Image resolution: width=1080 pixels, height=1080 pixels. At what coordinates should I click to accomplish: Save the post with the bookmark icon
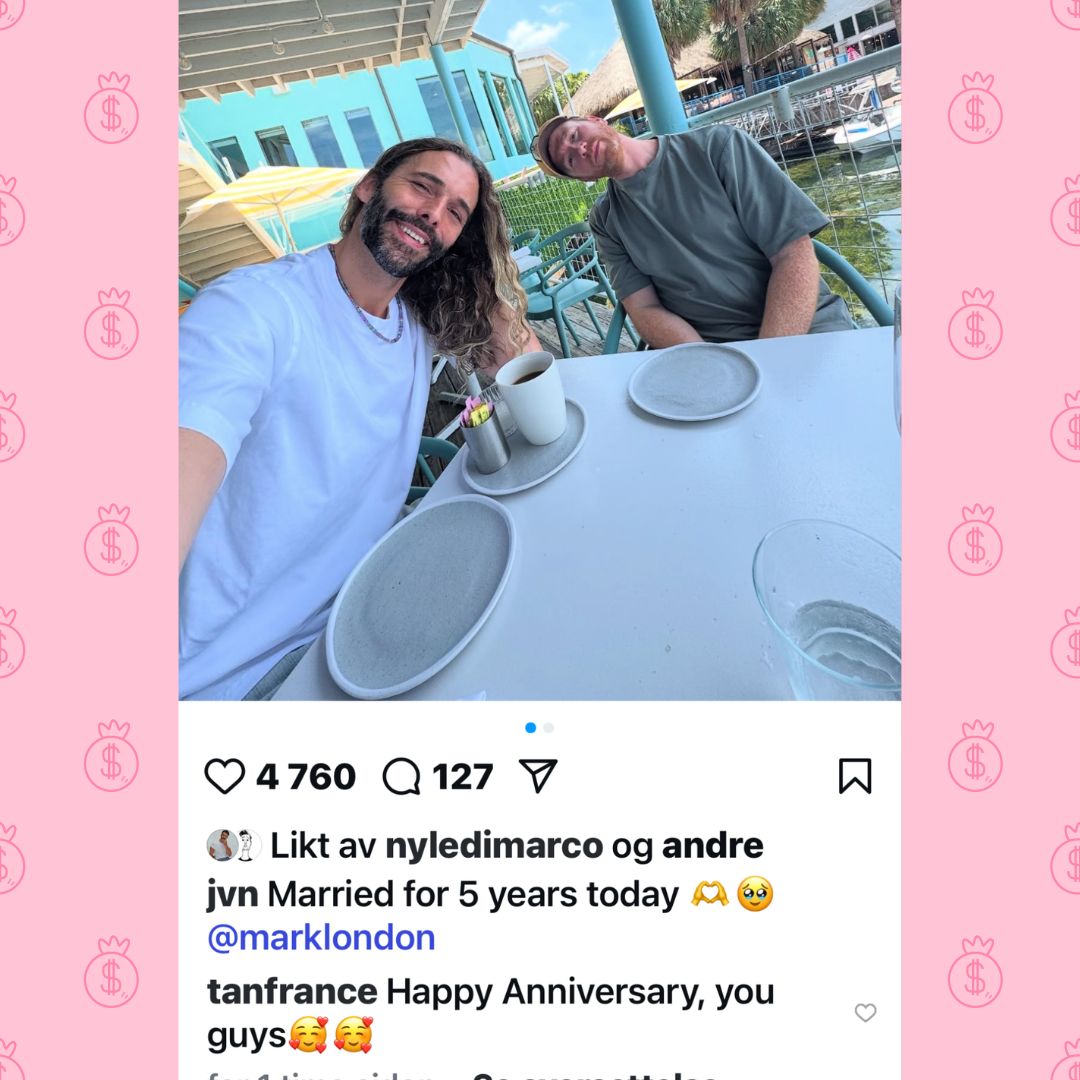tap(855, 776)
